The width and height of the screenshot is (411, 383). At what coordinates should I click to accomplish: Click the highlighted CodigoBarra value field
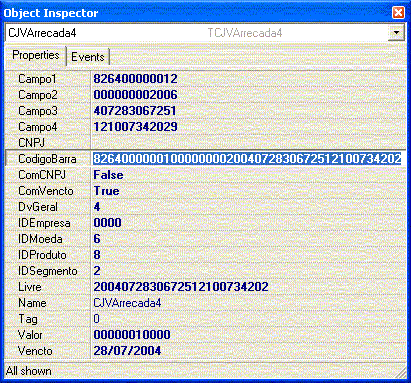point(247,159)
